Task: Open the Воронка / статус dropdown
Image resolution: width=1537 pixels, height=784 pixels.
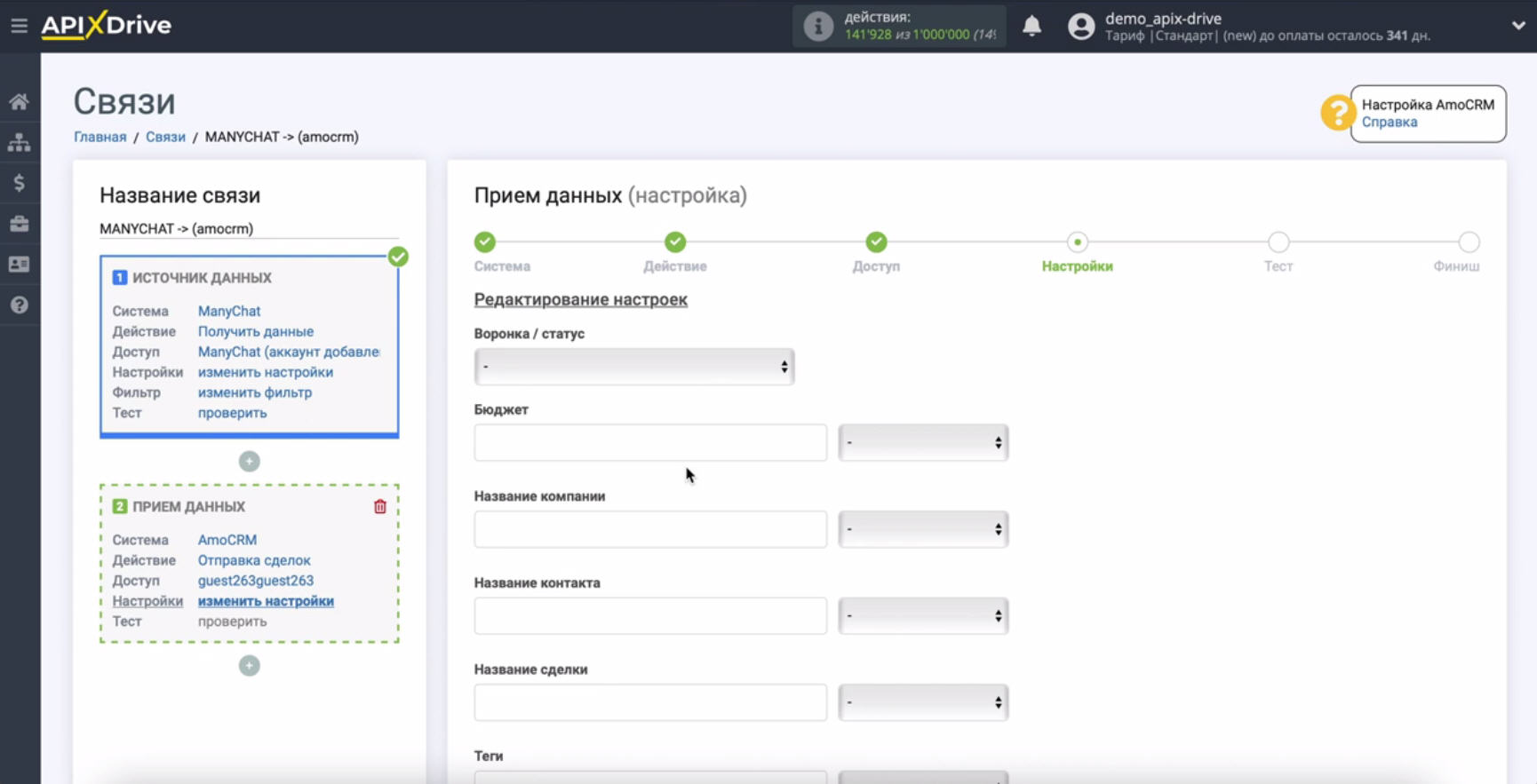Action: [x=634, y=367]
